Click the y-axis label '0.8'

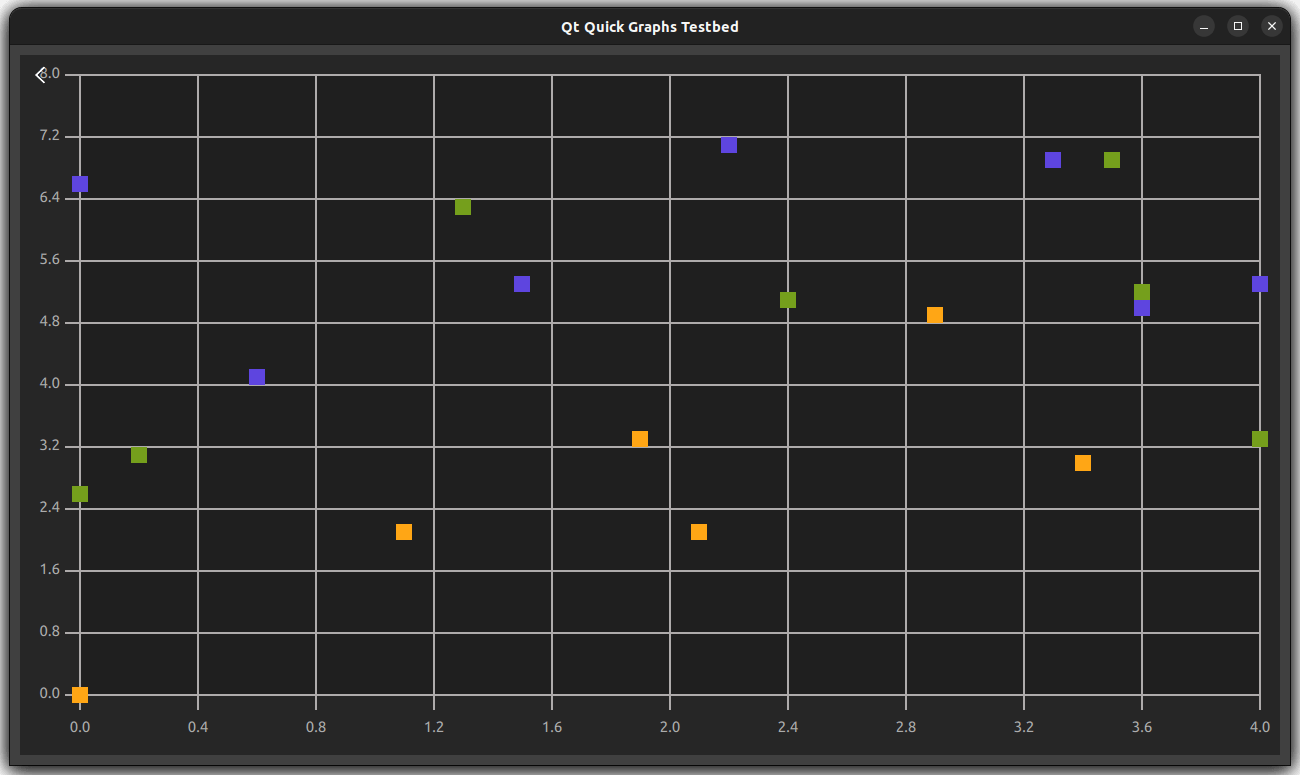click(x=50, y=632)
